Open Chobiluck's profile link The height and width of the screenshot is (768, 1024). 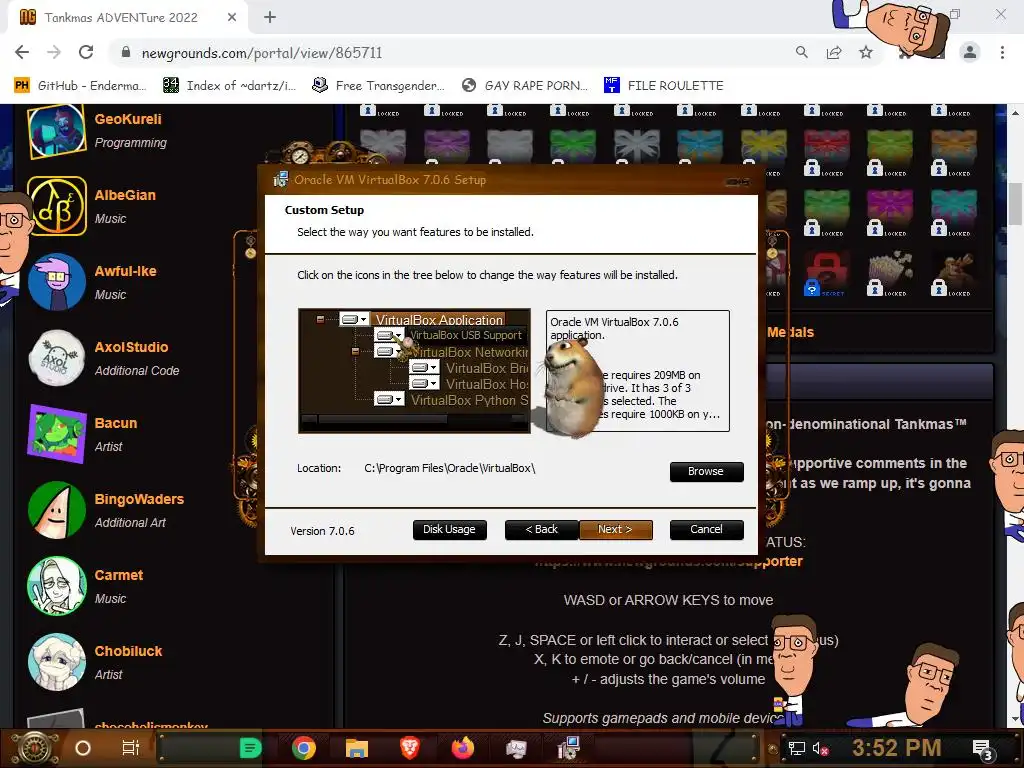(128, 651)
